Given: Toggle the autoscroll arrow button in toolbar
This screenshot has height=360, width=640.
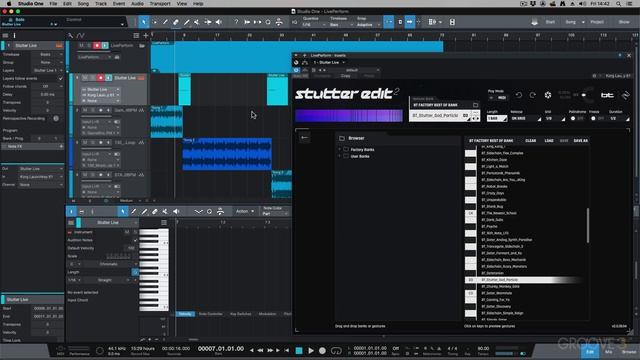Looking at the screenshot, I should 409,22.
